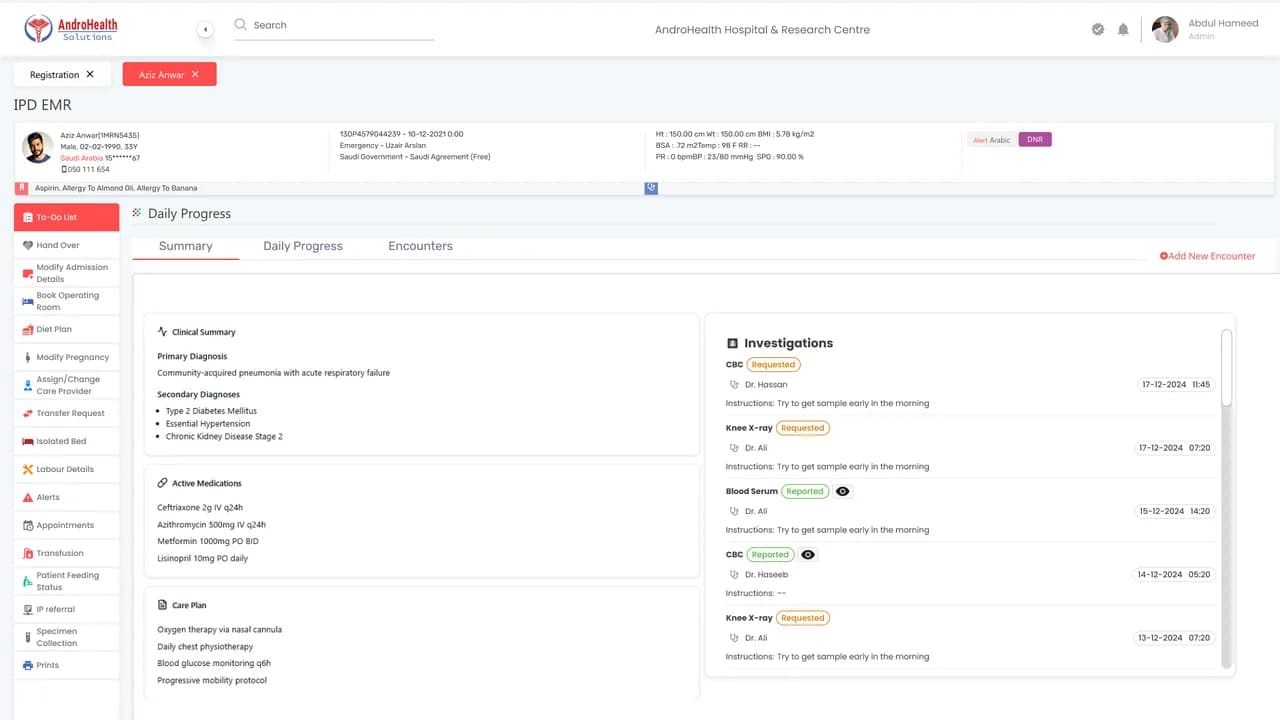Click the Search field
Viewport: 1280px width, 720px height.
coord(334,26)
